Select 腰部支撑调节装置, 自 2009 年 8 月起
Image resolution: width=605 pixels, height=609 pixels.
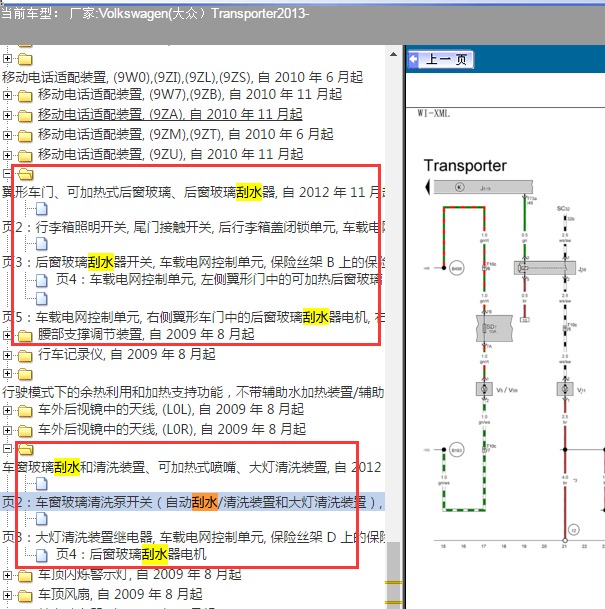click(146, 334)
